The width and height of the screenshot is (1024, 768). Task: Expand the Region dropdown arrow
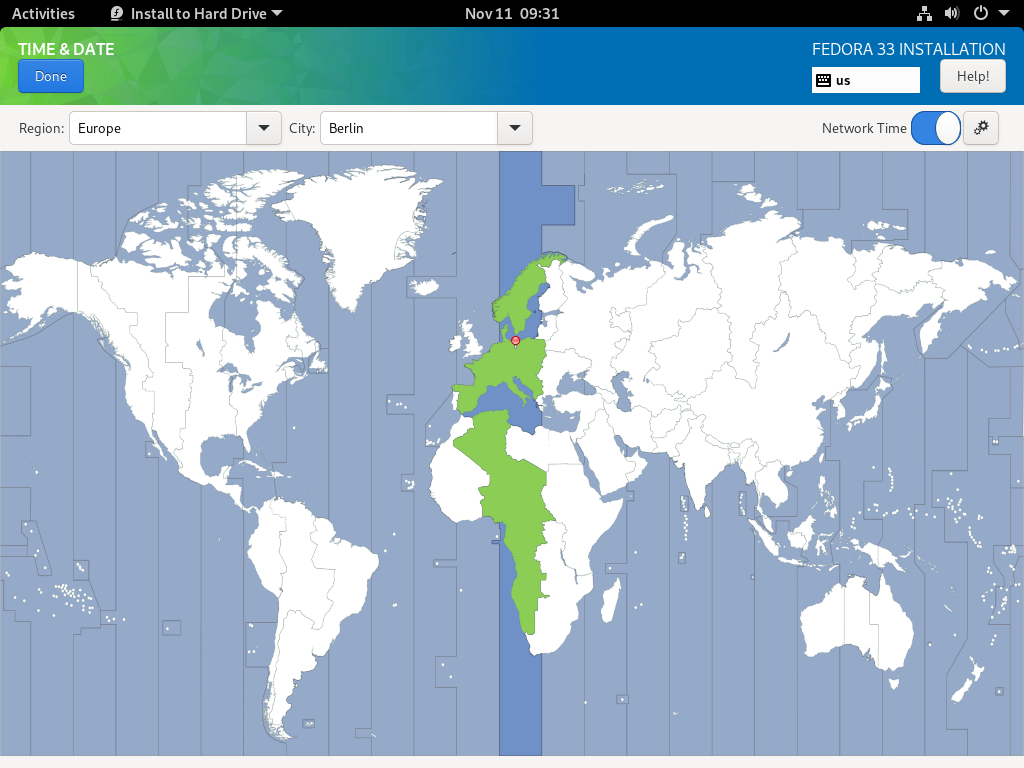click(x=264, y=128)
